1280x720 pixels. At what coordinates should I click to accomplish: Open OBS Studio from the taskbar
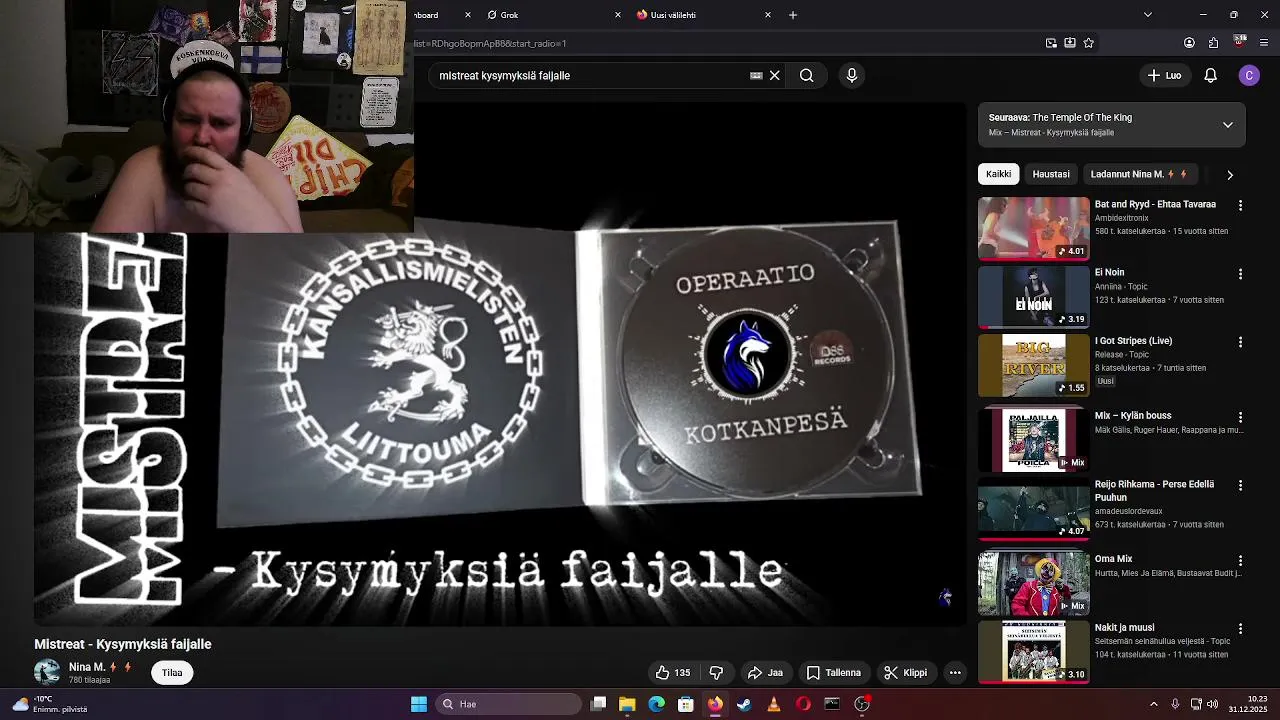tap(862, 704)
